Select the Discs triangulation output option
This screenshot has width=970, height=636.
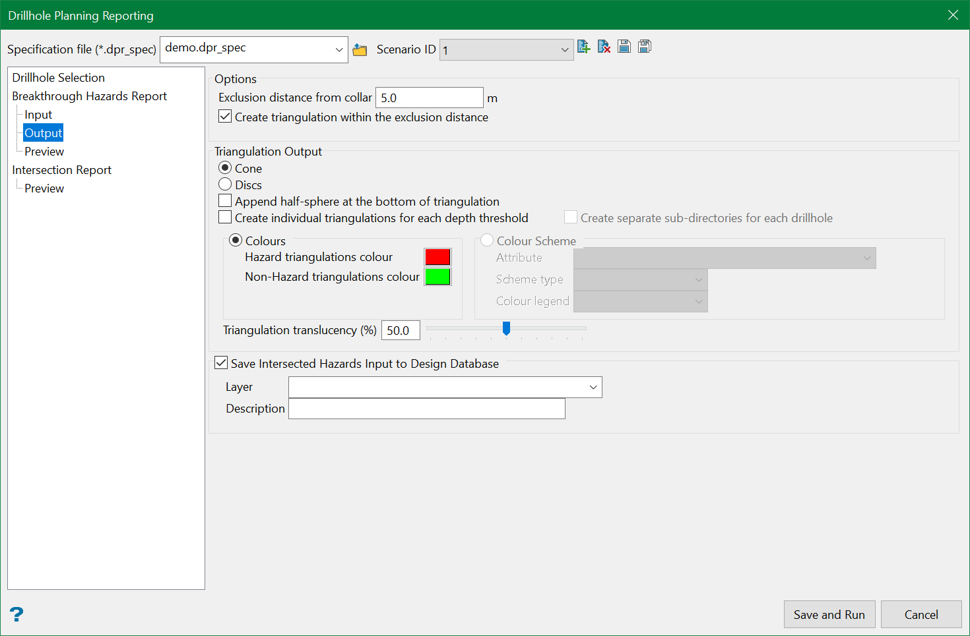coord(225,185)
